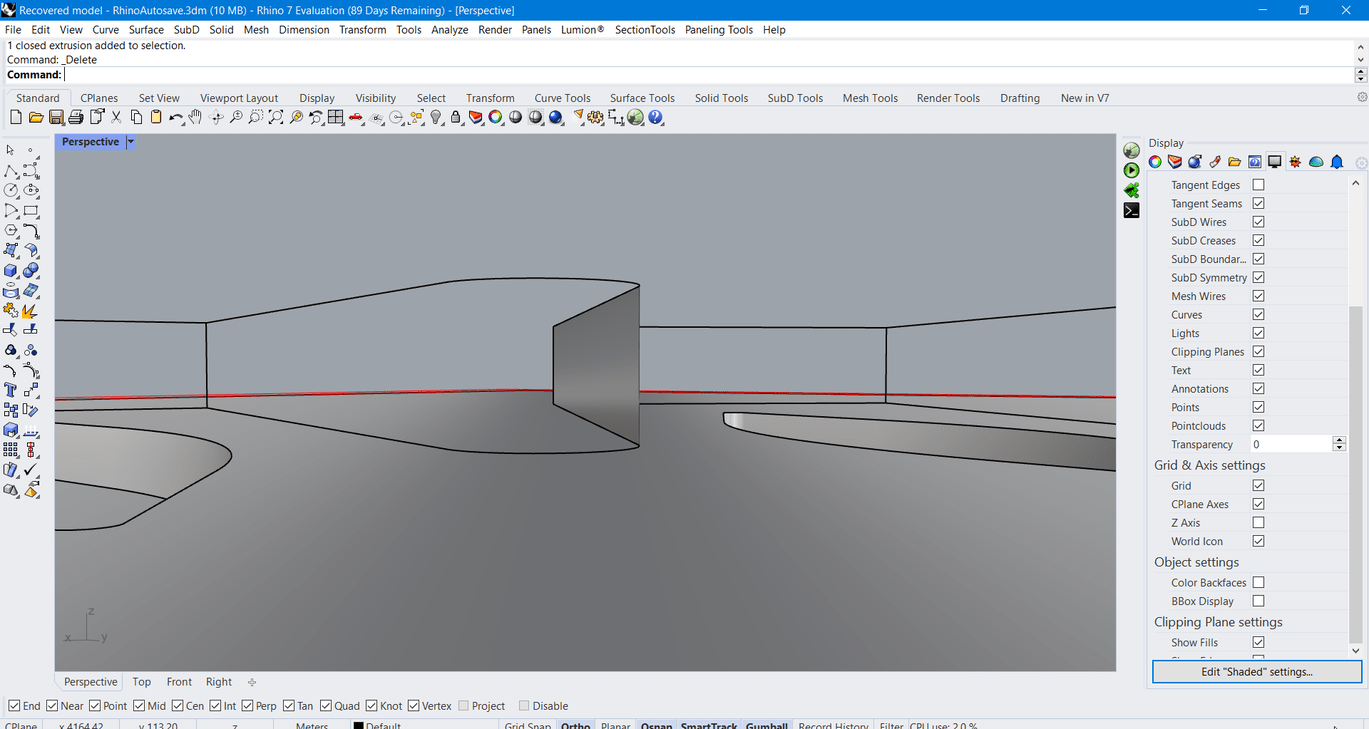Toggle the BBox Display checkbox

point(1258,601)
